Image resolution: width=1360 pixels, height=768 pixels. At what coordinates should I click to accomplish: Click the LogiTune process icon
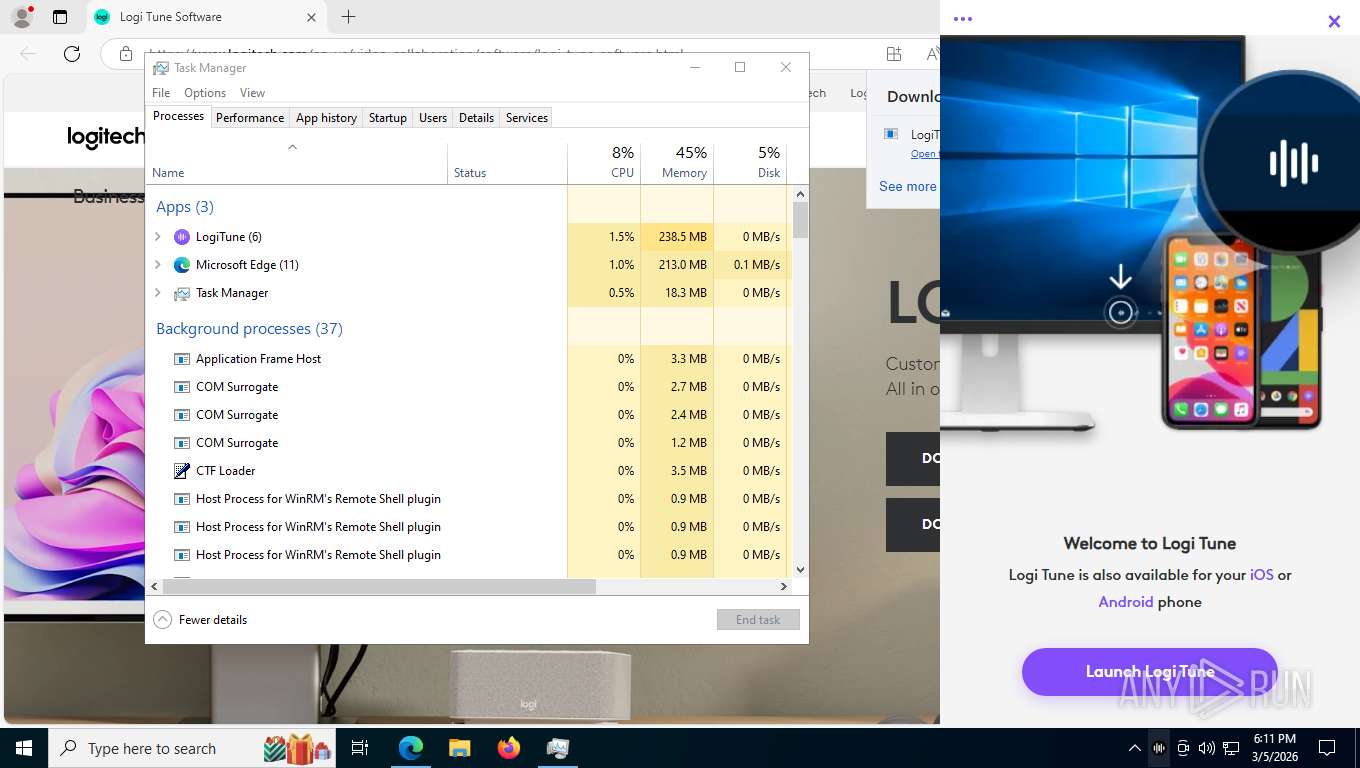(x=181, y=237)
